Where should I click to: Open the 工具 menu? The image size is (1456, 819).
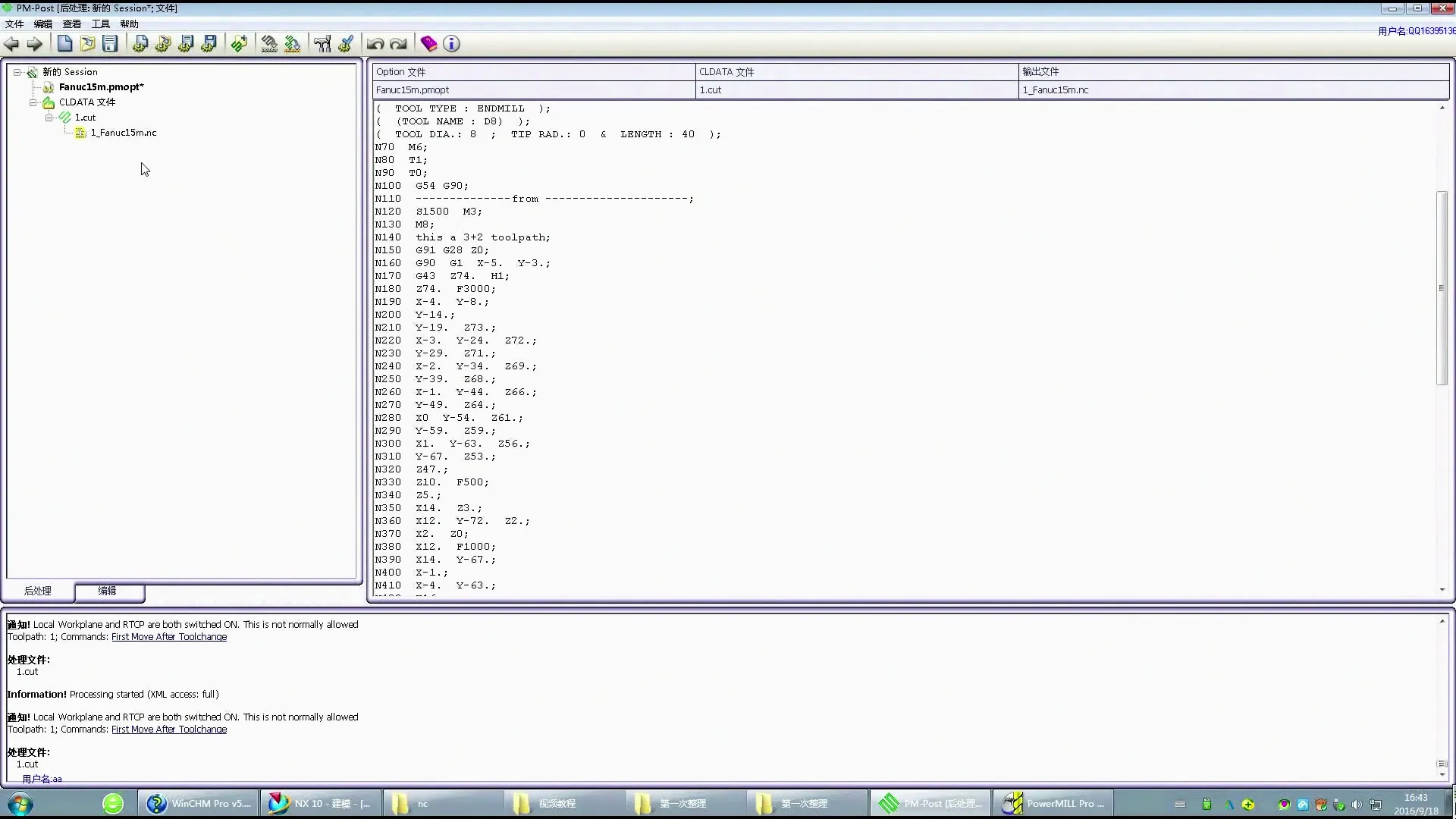[100, 24]
